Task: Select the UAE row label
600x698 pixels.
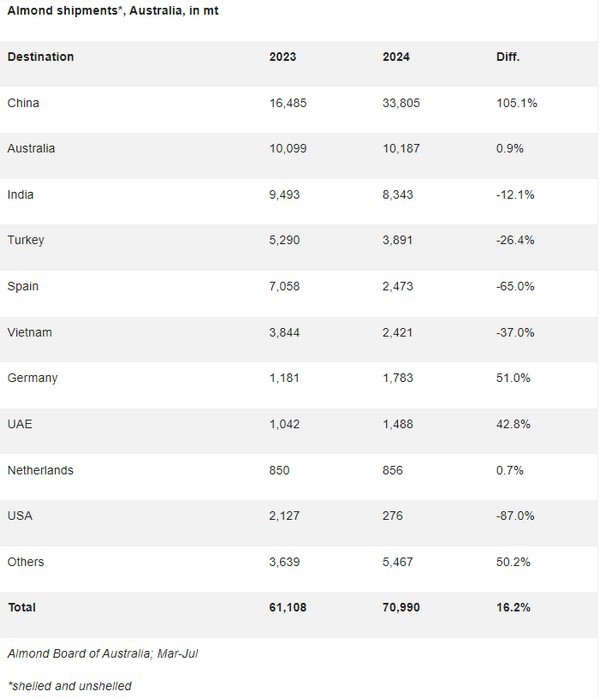Action: tap(20, 424)
